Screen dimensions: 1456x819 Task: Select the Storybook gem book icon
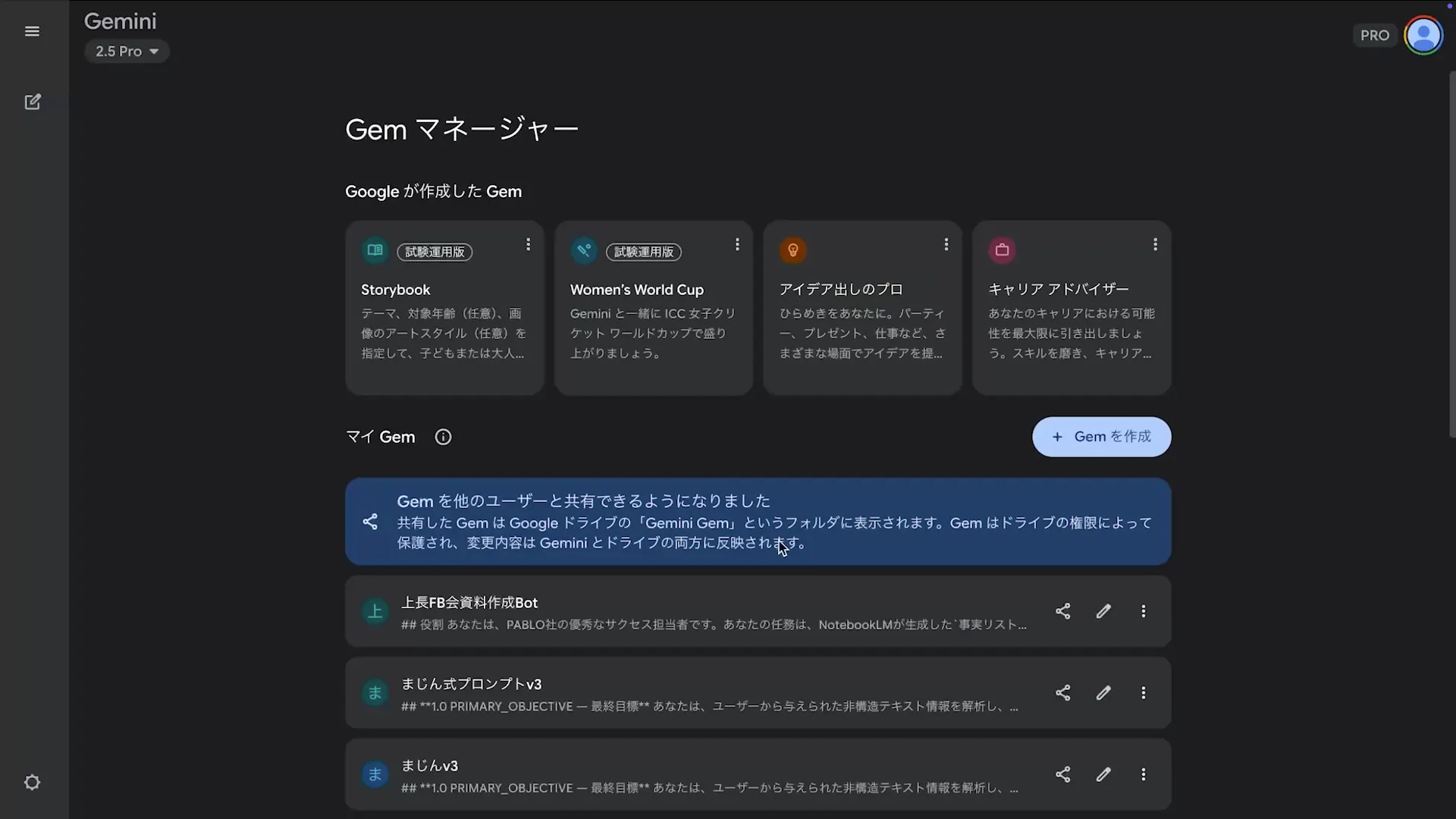coord(375,250)
